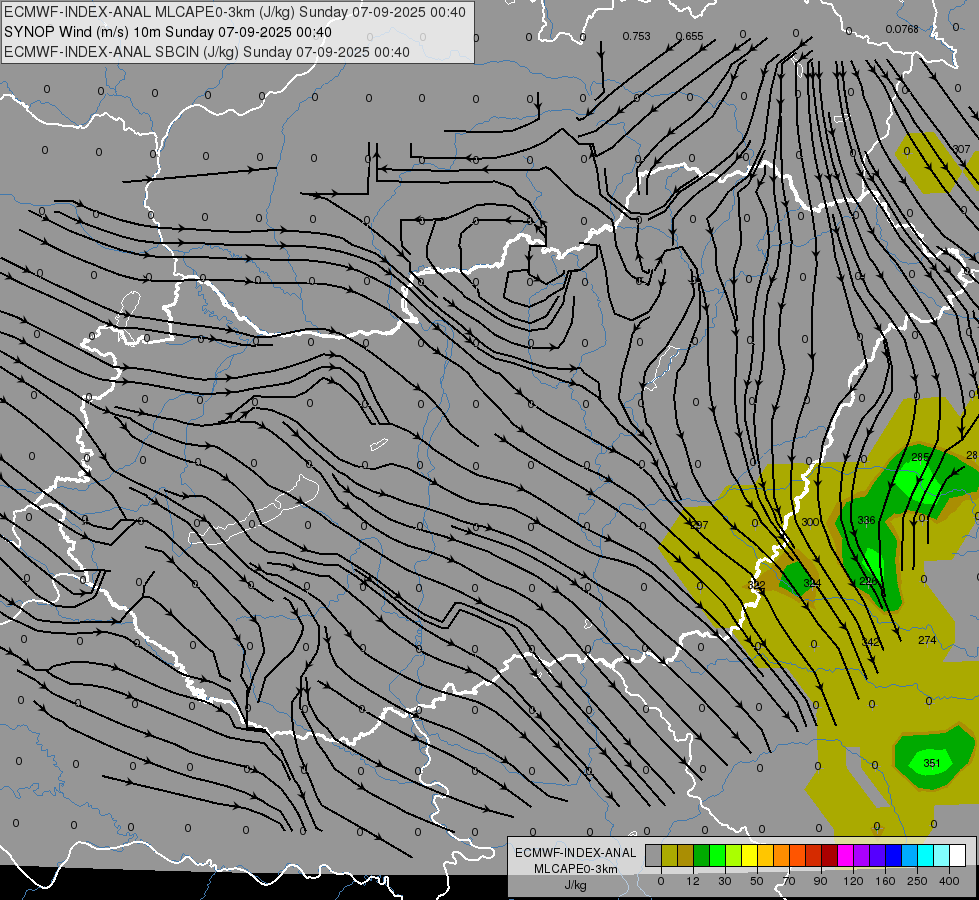Image resolution: width=979 pixels, height=900 pixels.
Task: Click the map value '351'
Action: point(932,763)
